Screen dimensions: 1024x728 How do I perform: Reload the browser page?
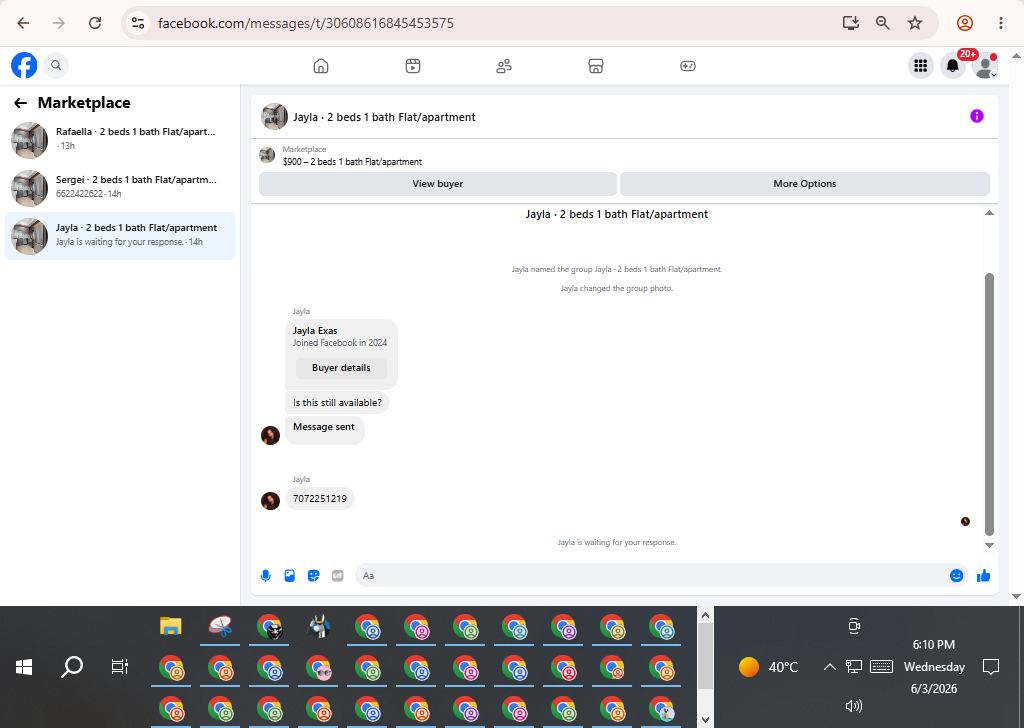coord(95,23)
